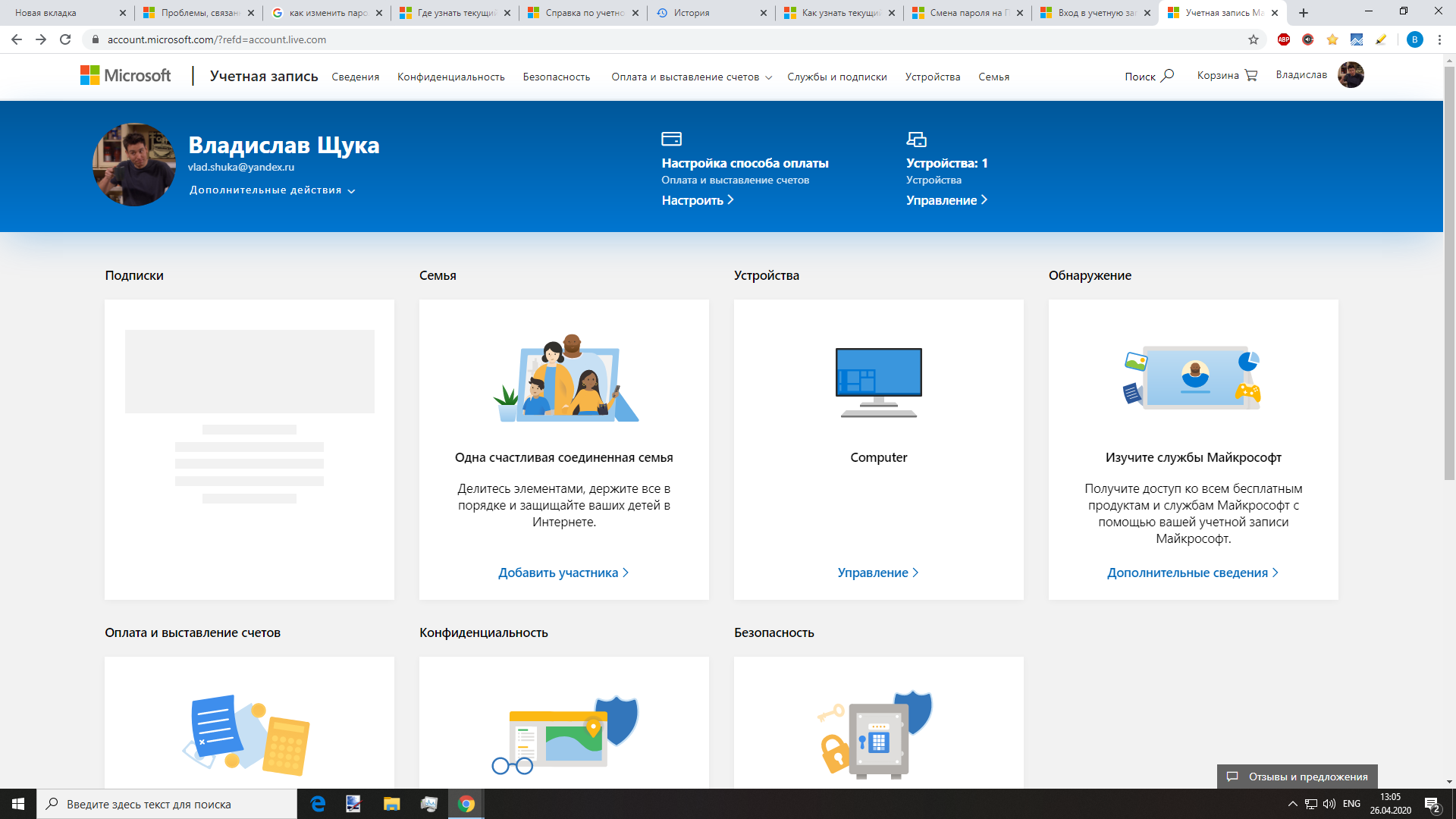Open the shopping cart Корзина
This screenshot has height=819, width=1456.
(1227, 75)
